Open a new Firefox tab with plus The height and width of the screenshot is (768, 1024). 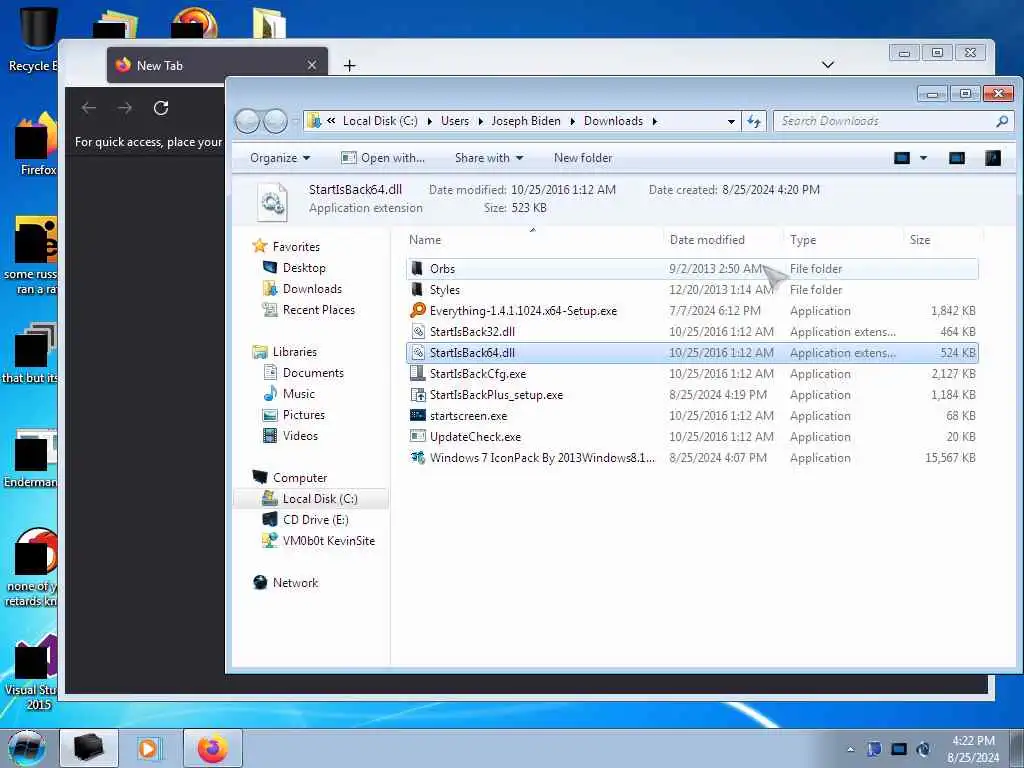[349, 65]
